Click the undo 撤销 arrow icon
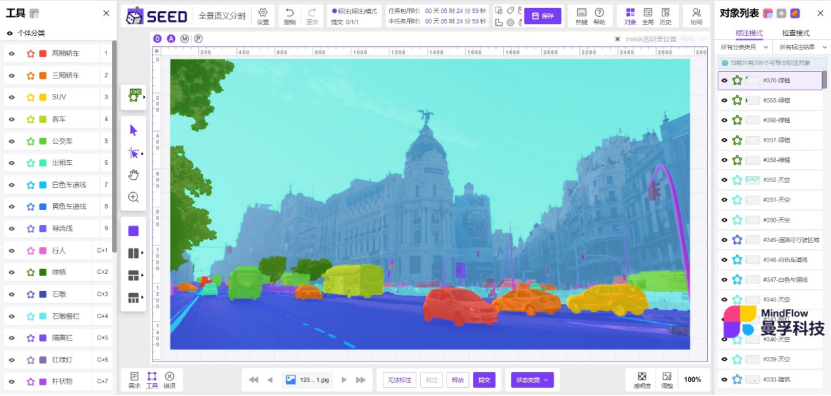831x396 pixels. point(289,16)
